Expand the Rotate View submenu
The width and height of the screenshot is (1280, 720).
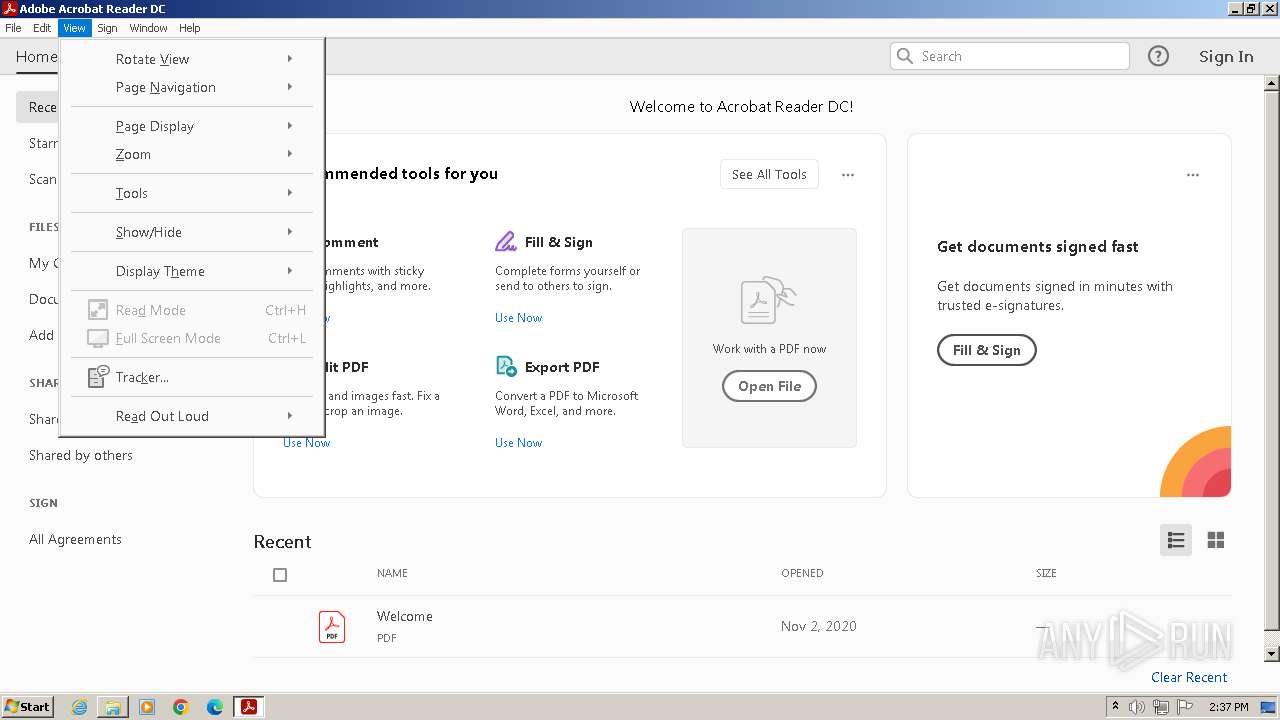click(x=191, y=59)
